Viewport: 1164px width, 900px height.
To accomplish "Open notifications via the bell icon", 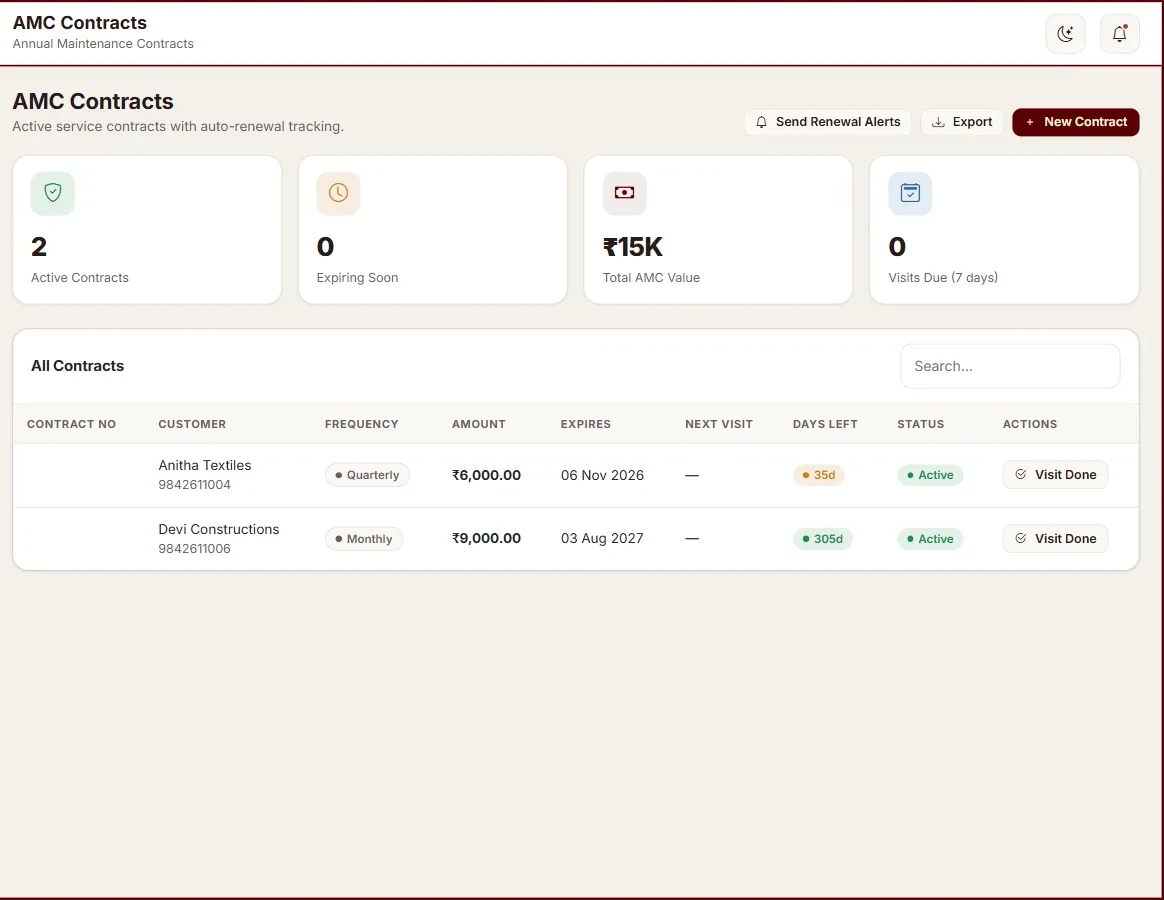I will (1119, 33).
